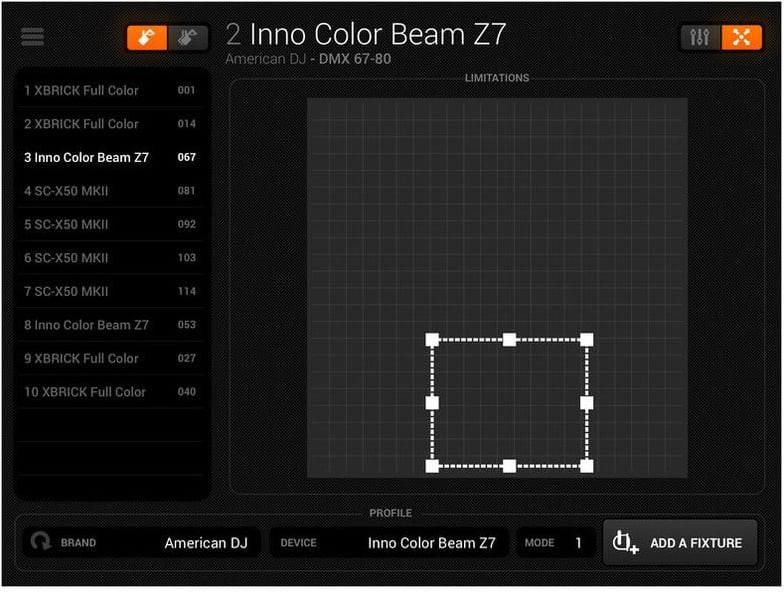Open the Brand selector American DJ
Image resolution: width=784 pixels, height=592 pixels.
tap(142, 542)
